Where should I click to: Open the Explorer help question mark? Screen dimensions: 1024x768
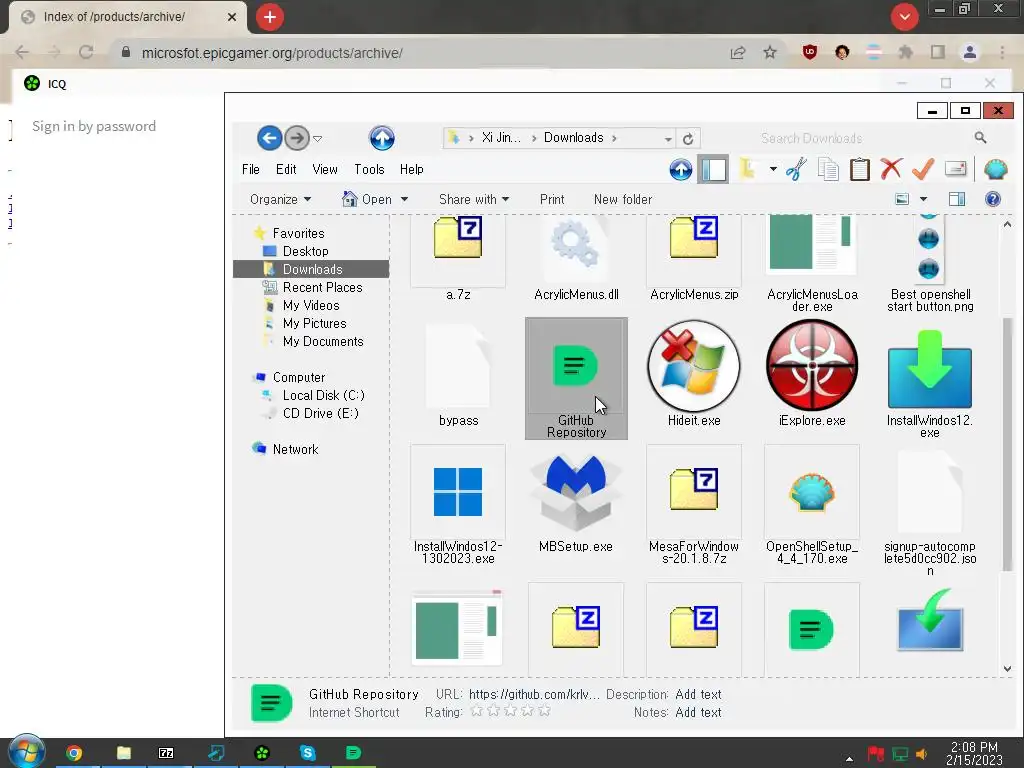(993, 199)
